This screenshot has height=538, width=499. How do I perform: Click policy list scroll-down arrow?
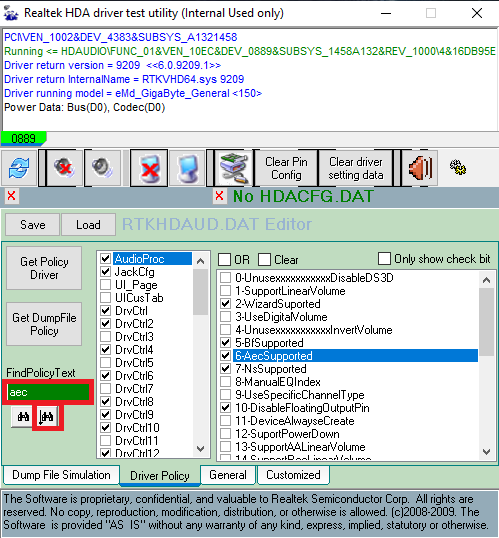click(x=201, y=448)
